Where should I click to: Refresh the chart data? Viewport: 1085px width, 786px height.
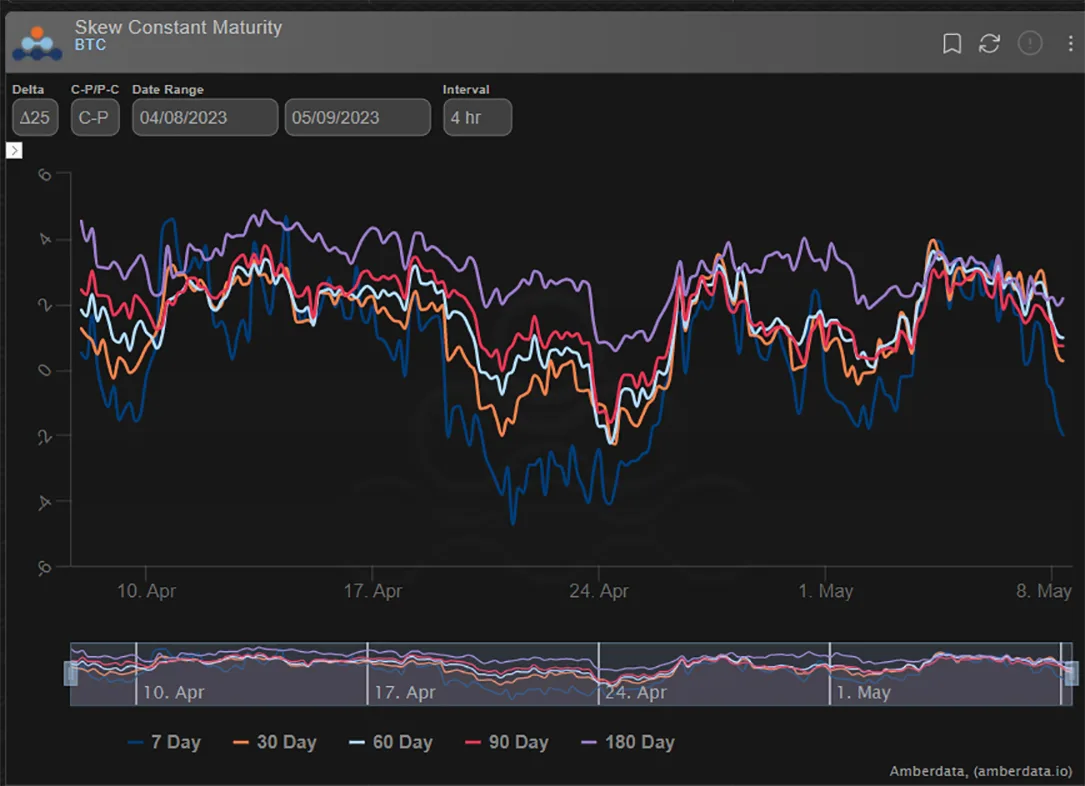(x=990, y=44)
